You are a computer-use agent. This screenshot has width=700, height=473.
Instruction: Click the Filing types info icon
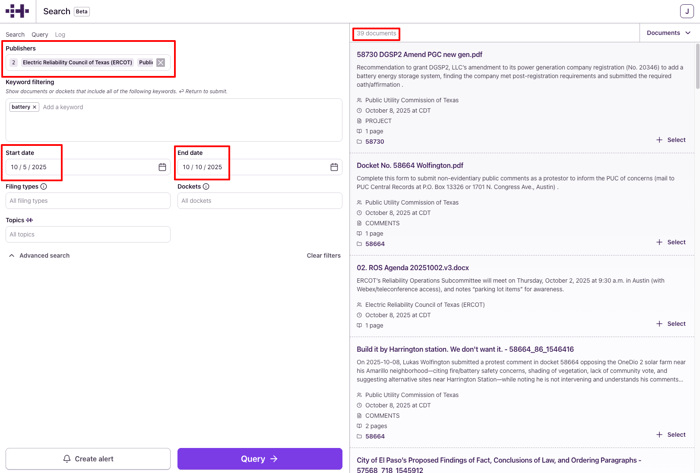(44, 186)
